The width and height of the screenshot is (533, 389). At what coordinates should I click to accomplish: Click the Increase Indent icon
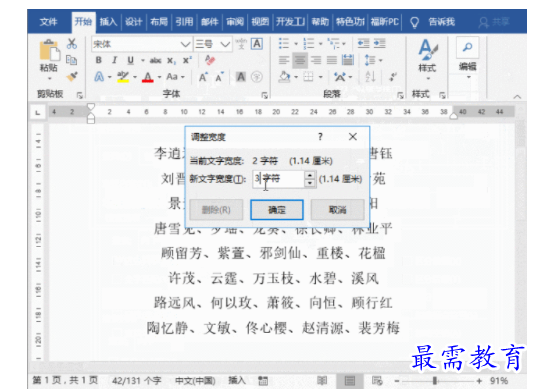(380, 44)
